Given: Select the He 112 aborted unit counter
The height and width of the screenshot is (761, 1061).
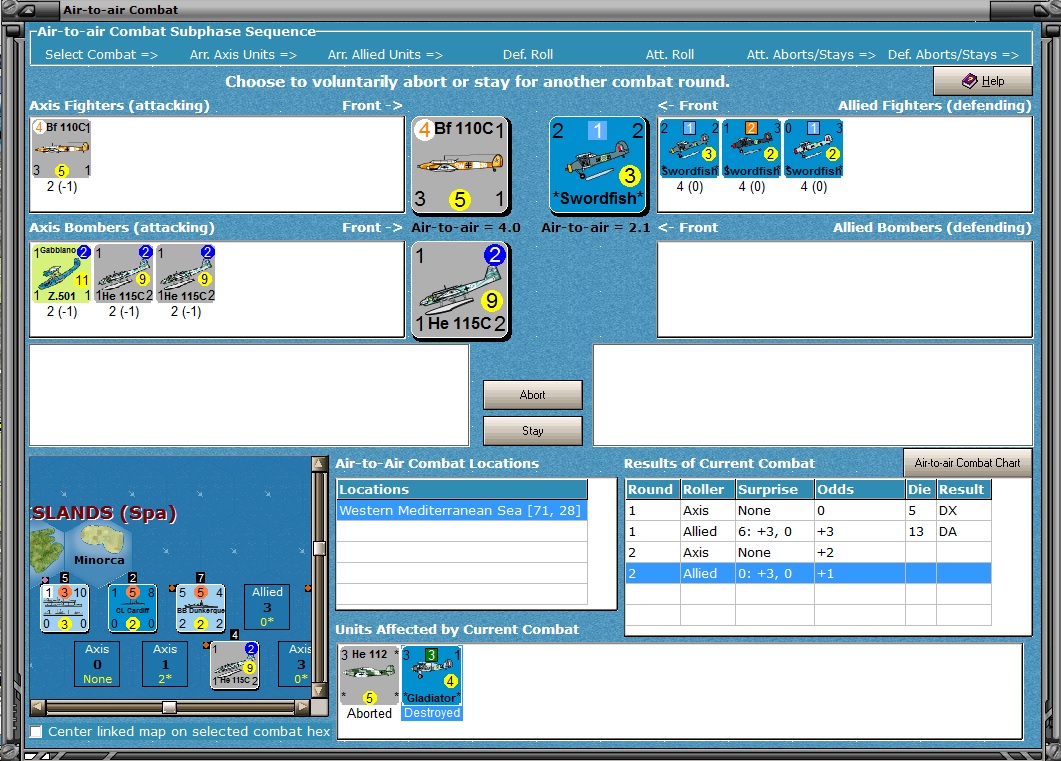Looking at the screenshot, I should 369,675.
